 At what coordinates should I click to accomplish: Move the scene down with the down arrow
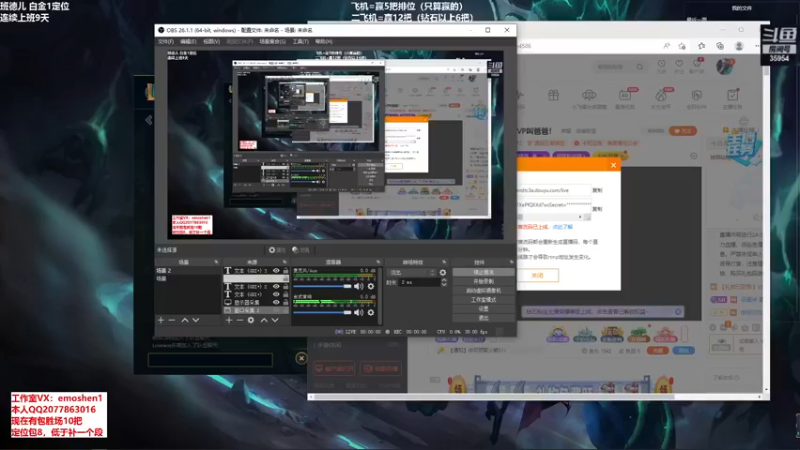tap(196, 320)
